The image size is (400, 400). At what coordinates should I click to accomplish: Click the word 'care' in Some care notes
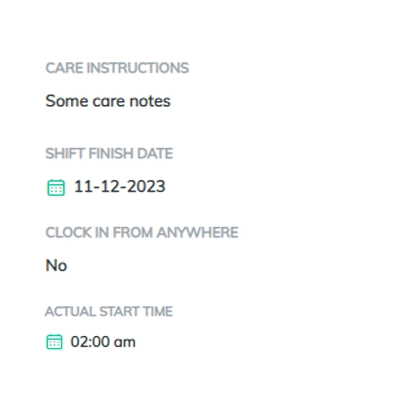[109, 101]
